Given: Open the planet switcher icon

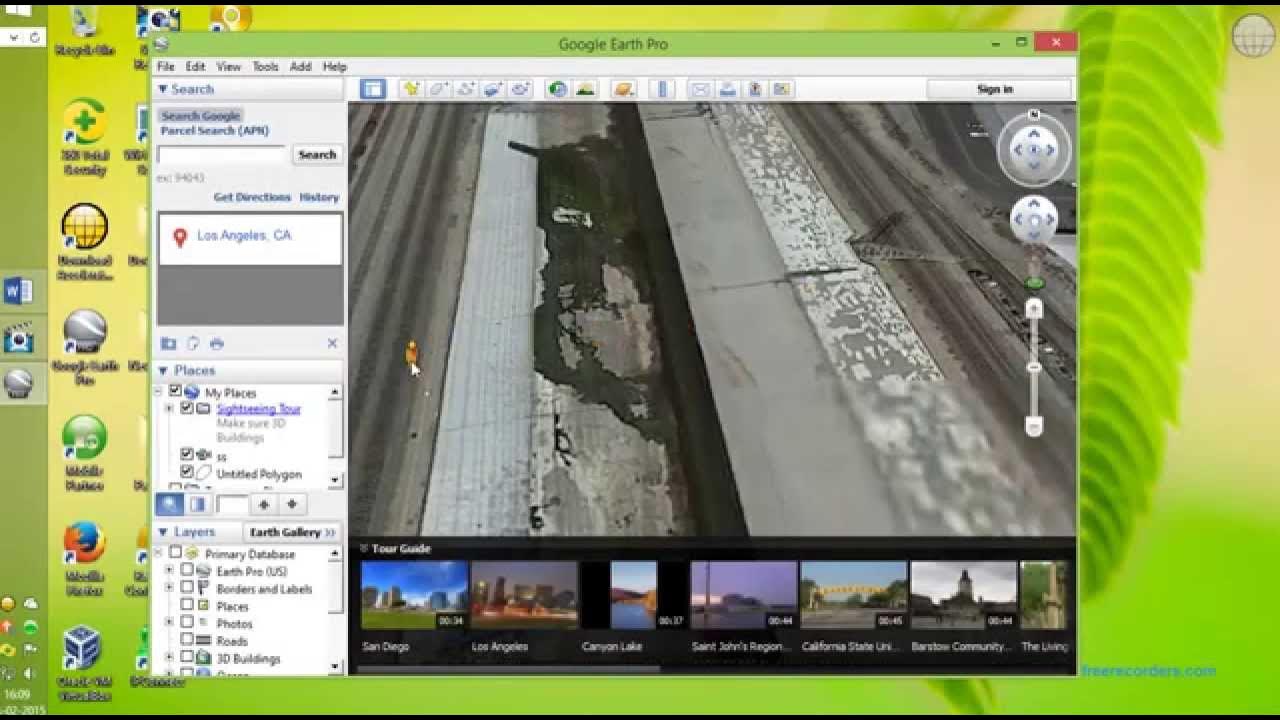Looking at the screenshot, I should point(624,89).
